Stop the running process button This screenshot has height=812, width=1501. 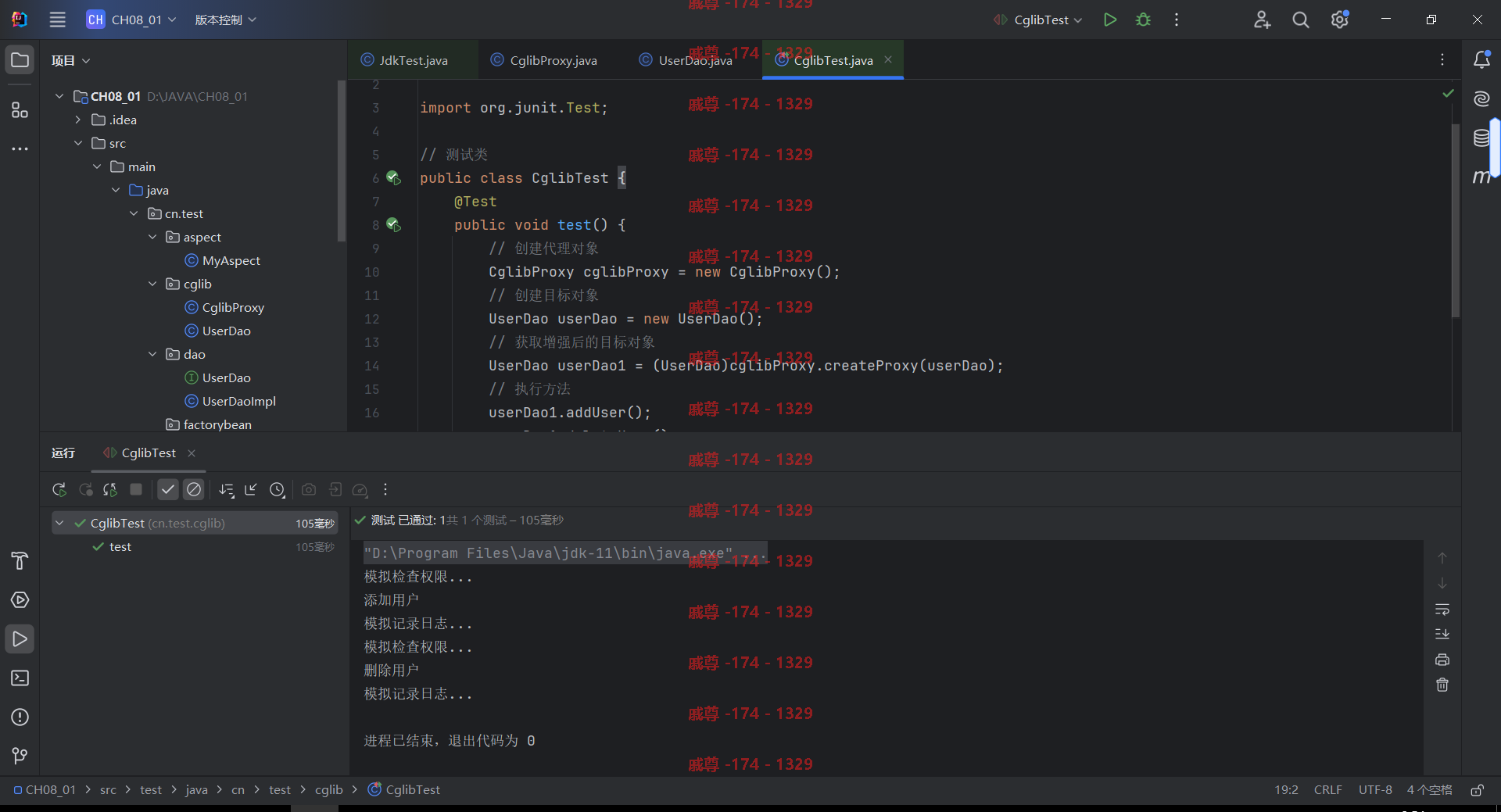[x=136, y=489]
